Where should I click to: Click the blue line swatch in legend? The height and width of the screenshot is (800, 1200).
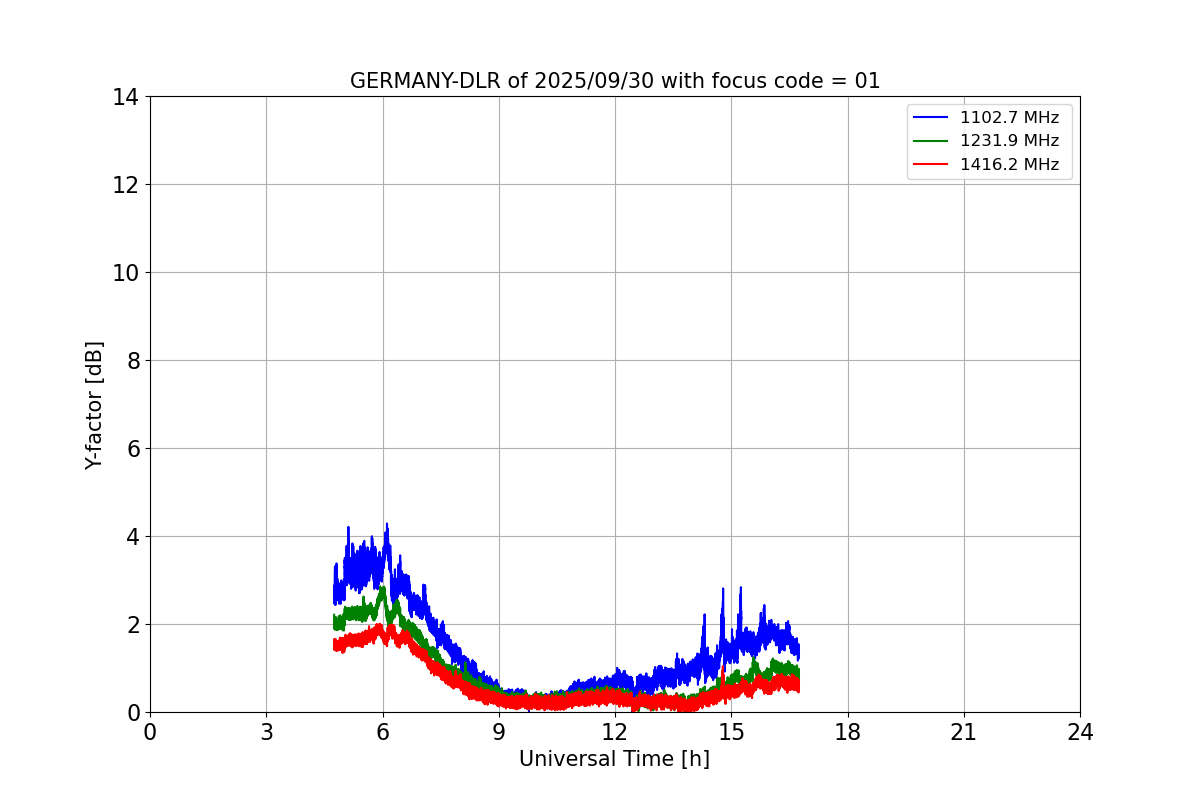coord(931,118)
